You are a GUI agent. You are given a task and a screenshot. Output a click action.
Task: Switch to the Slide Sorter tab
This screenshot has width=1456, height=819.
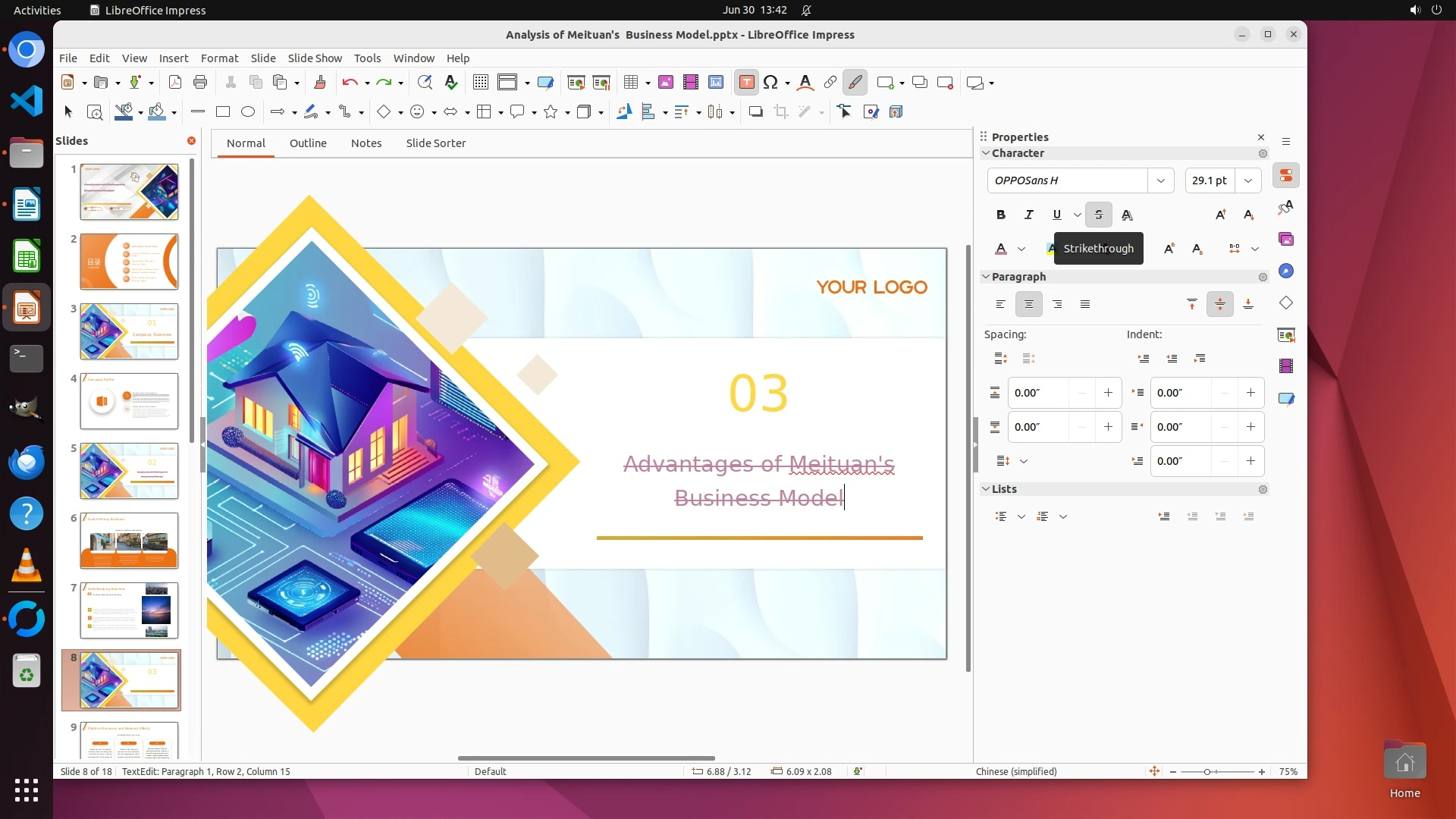435,143
